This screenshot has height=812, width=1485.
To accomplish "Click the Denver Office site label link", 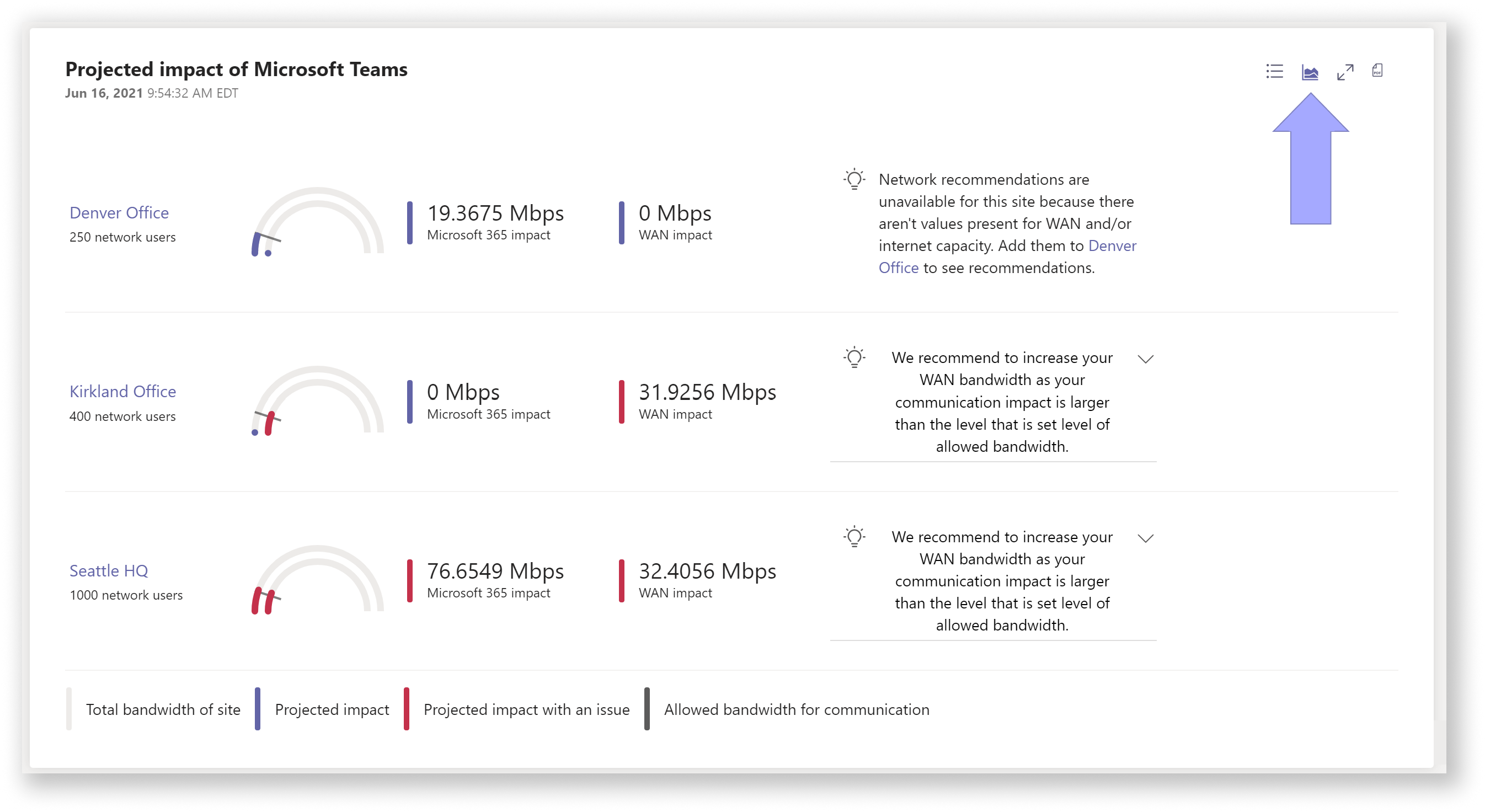I will (117, 211).
